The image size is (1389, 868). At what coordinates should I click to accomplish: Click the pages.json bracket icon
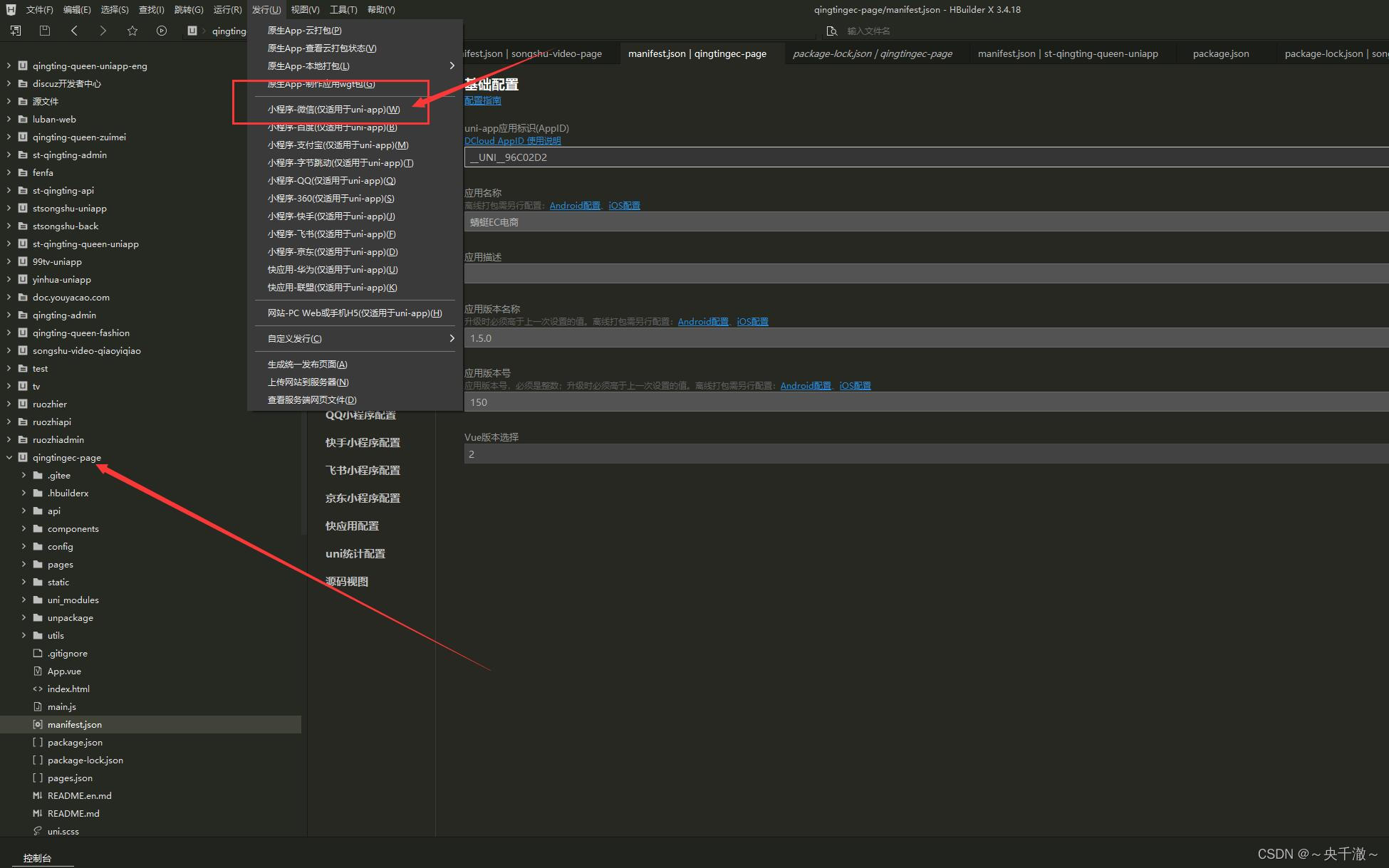click(x=38, y=778)
